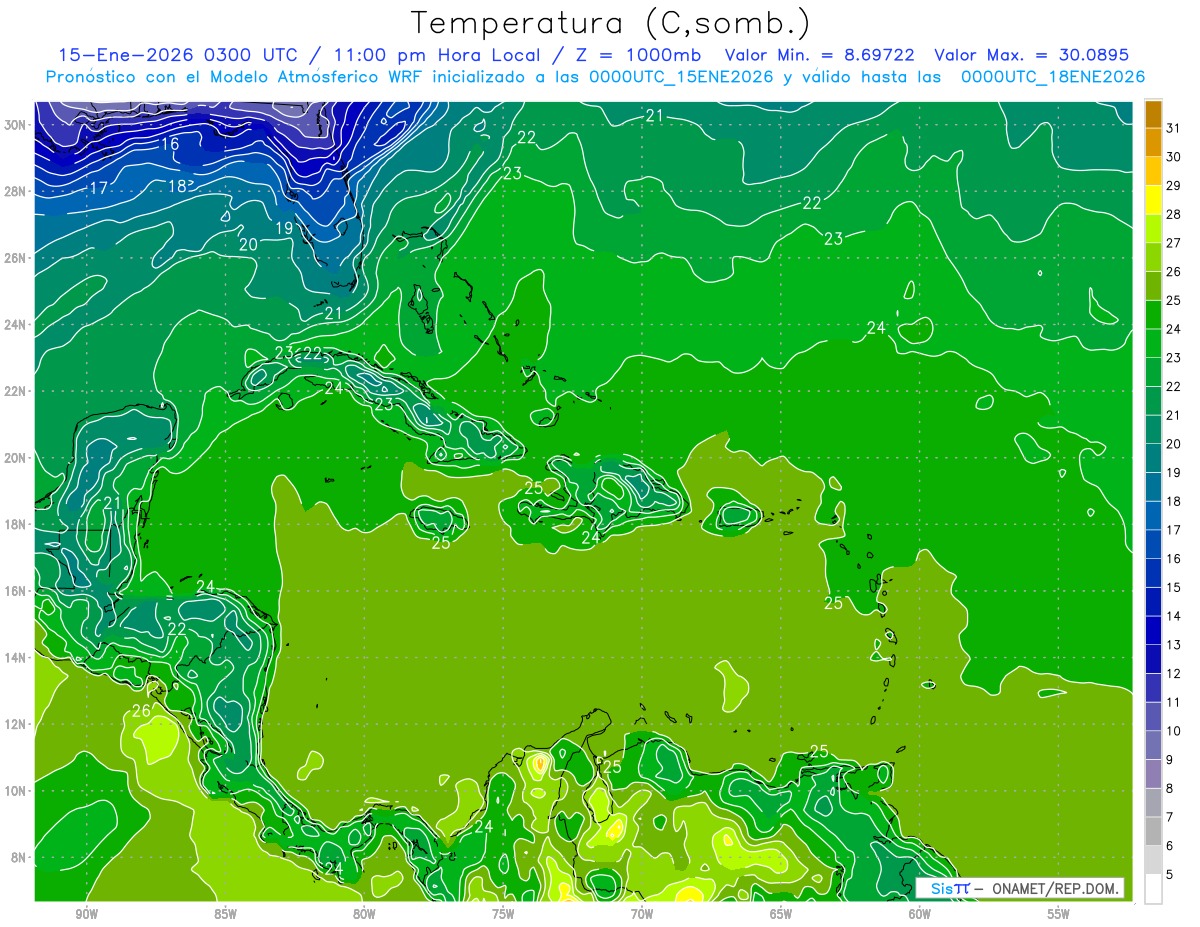The image size is (1200, 927).
Task: Click the 28N latitude axis label
Action: pyautogui.click(x=16, y=191)
